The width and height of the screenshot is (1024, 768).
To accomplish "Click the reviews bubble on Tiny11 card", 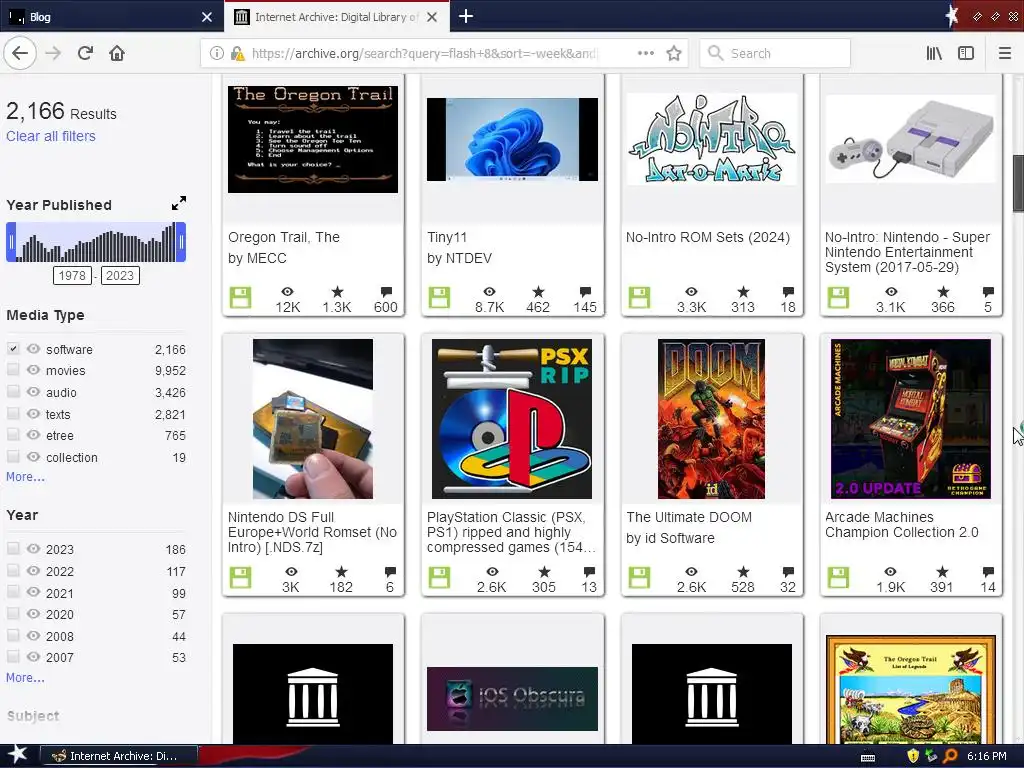I will tap(585, 291).
